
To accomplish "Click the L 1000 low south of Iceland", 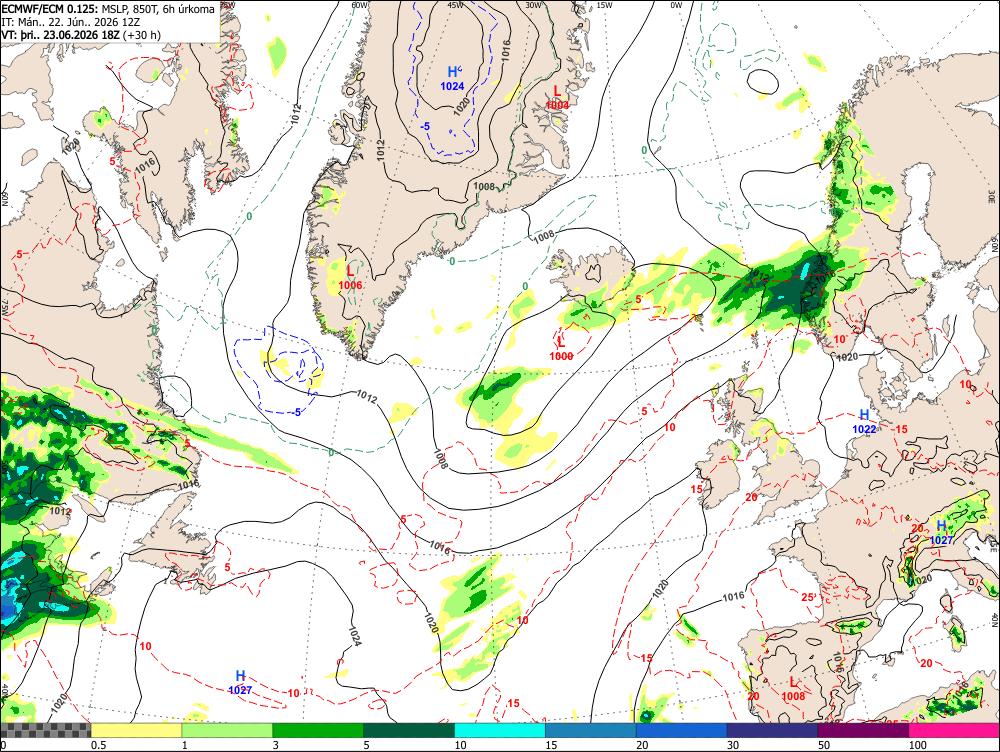I will pyautogui.click(x=561, y=349).
